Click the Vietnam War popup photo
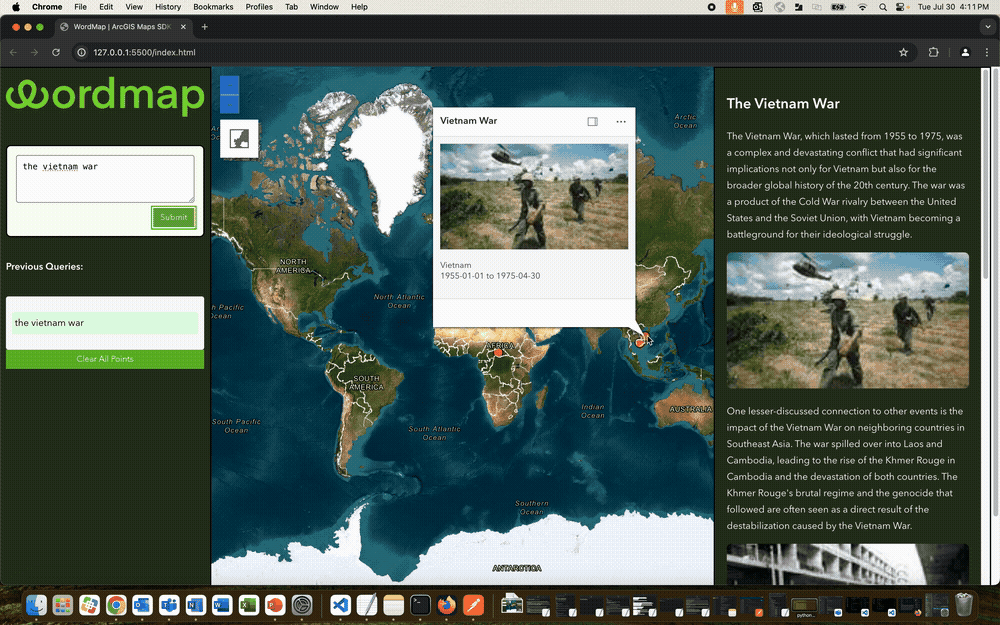1000x625 pixels. click(x=534, y=196)
